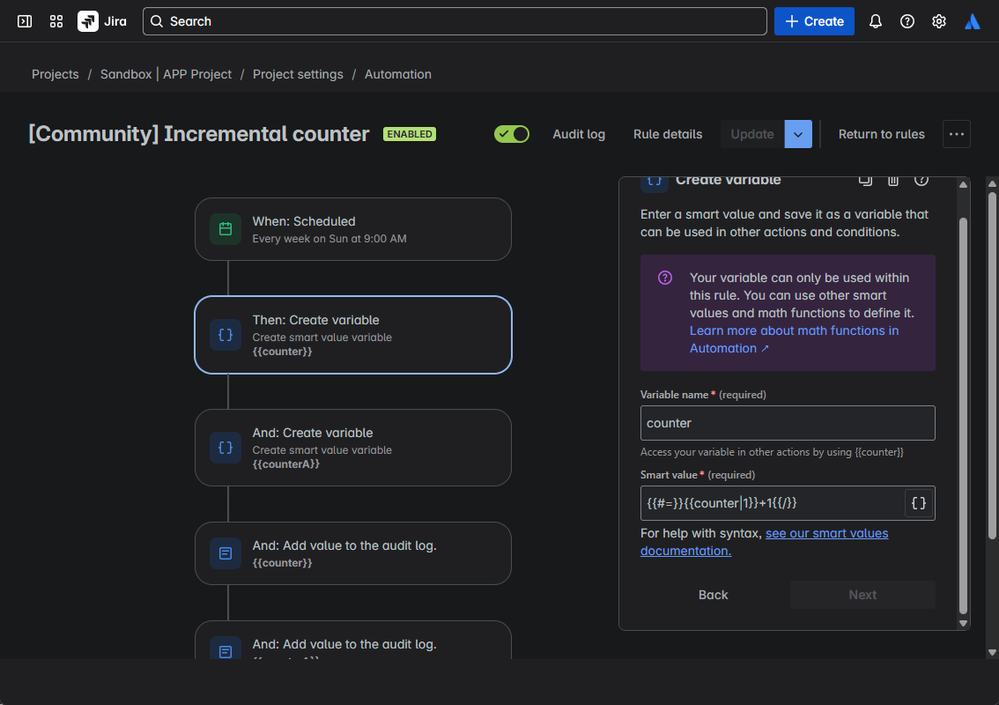999x705 pixels.
Task: Open the app switcher grid icon
Action: pyautogui.click(x=56, y=21)
